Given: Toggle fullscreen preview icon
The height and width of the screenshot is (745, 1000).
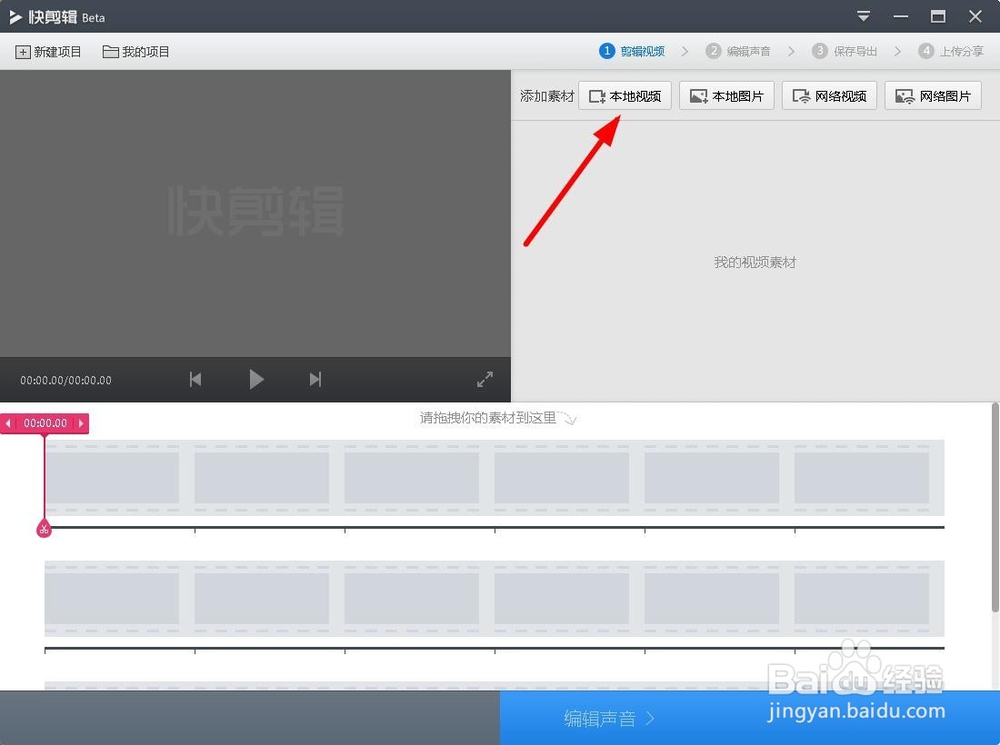Looking at the screenshot, I should pyautogui.click(x=485, y=380).
